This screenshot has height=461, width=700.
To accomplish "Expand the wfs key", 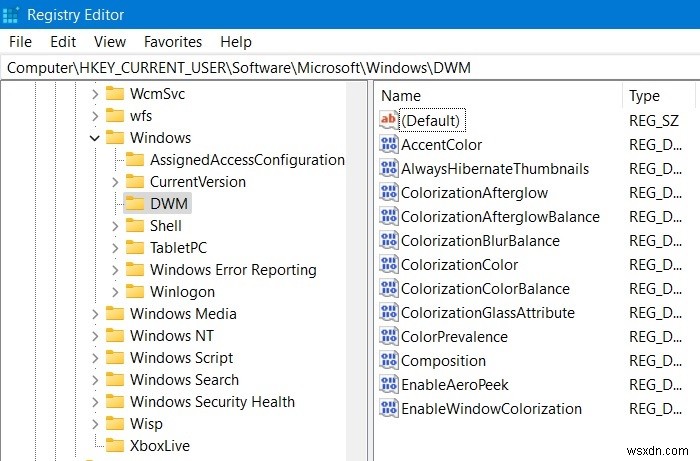I will 95,116.
